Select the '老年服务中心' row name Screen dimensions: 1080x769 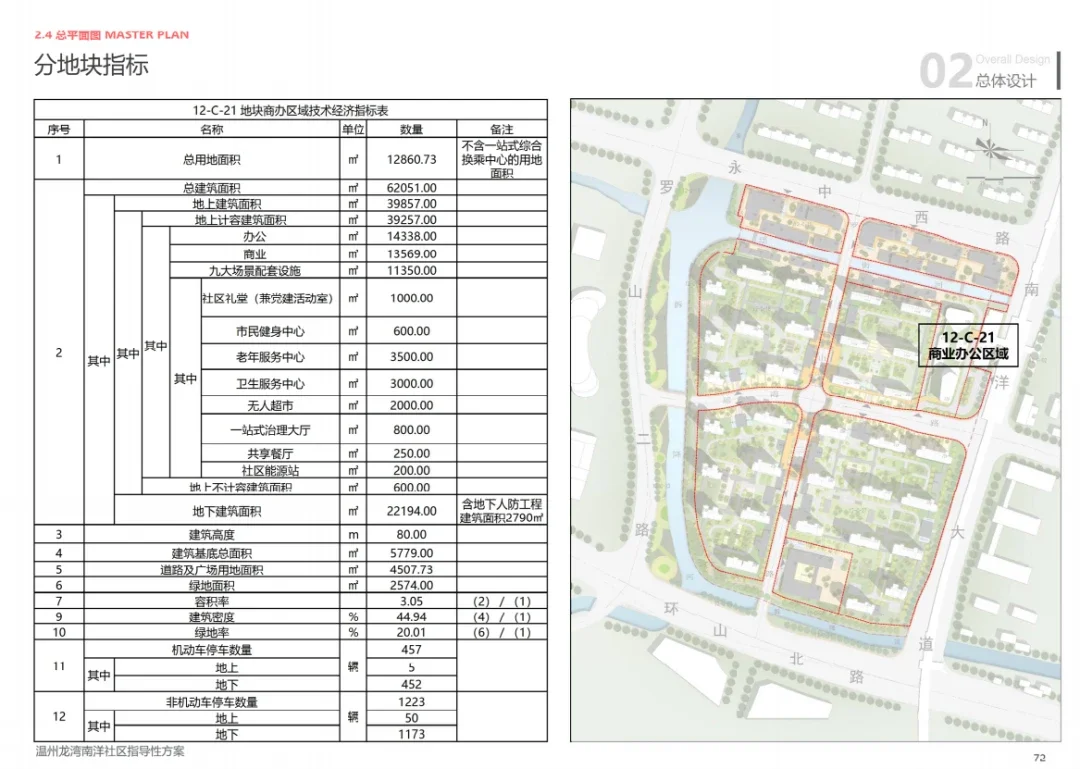coord(270,357)
